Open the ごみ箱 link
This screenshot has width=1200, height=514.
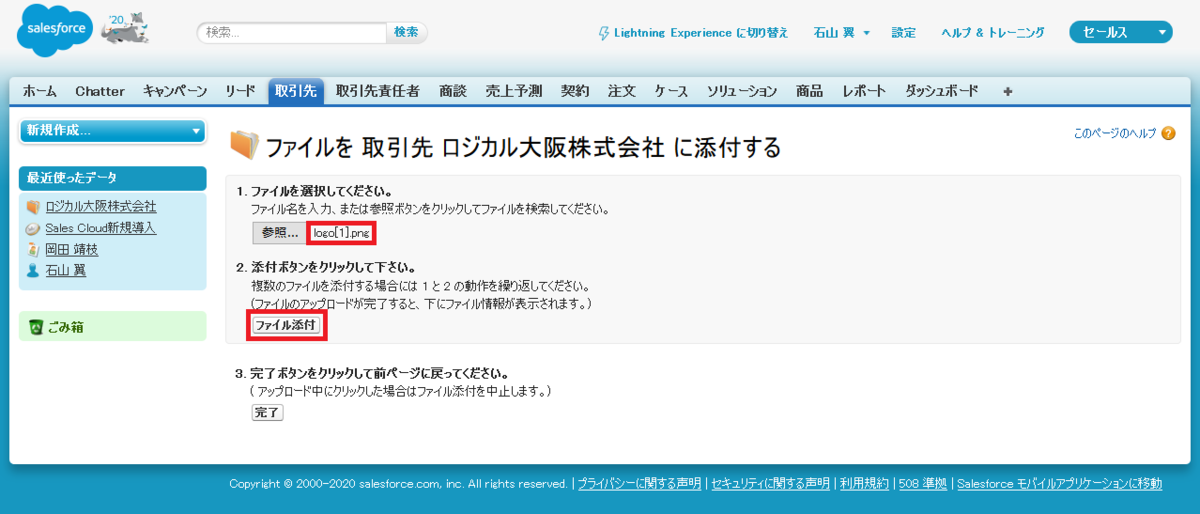coord(66,327)
